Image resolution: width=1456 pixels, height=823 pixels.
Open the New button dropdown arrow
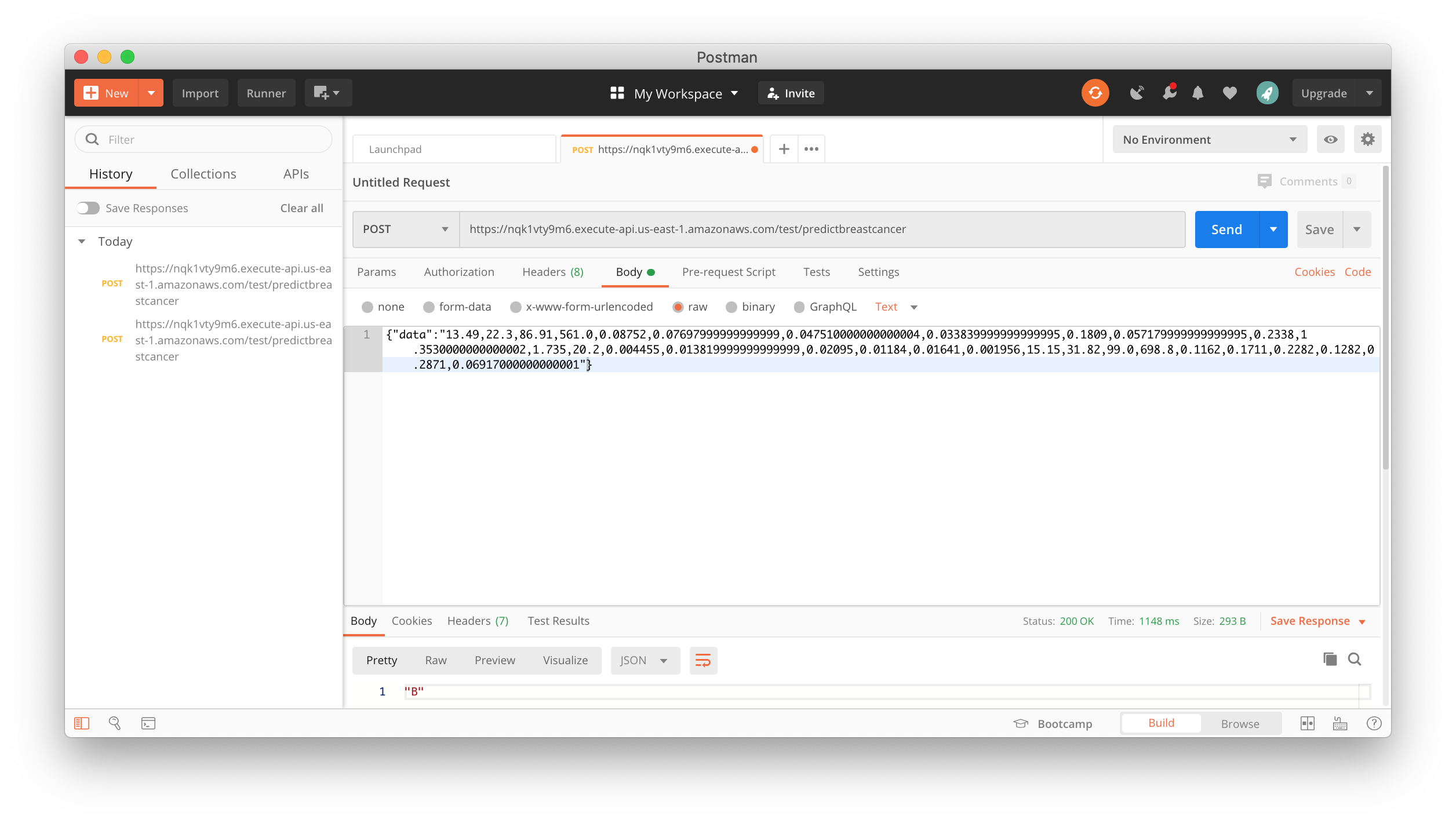pos(151,93)
